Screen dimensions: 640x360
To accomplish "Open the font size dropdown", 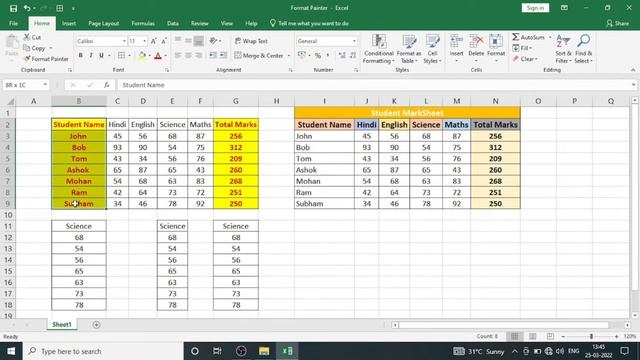I will [144, 41].
